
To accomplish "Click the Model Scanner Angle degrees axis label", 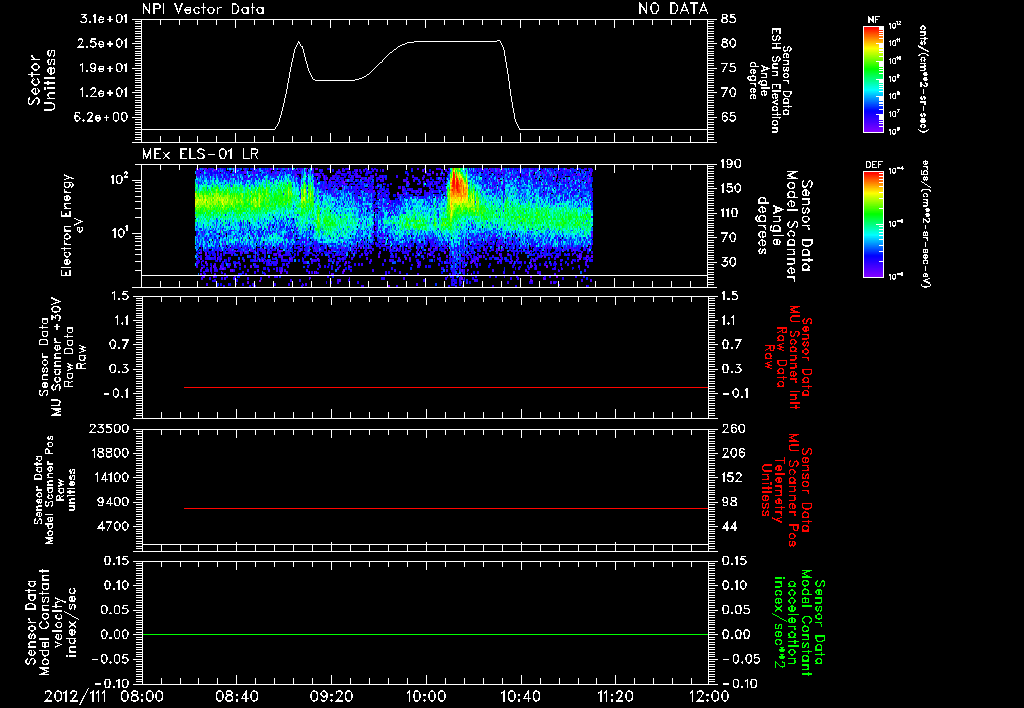I will tap(784, 226).
